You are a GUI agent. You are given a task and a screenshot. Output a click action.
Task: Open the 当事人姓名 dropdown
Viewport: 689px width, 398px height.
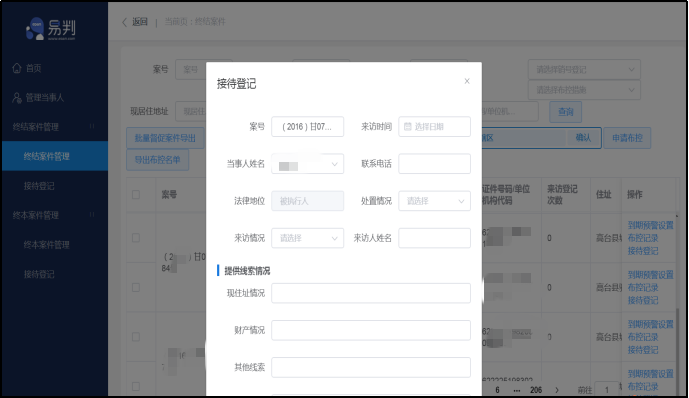(307, 164)
